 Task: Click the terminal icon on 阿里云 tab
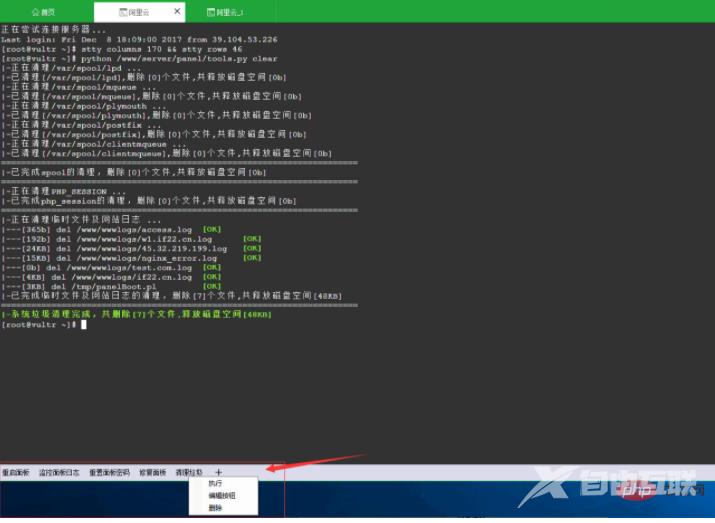(122, 12)
